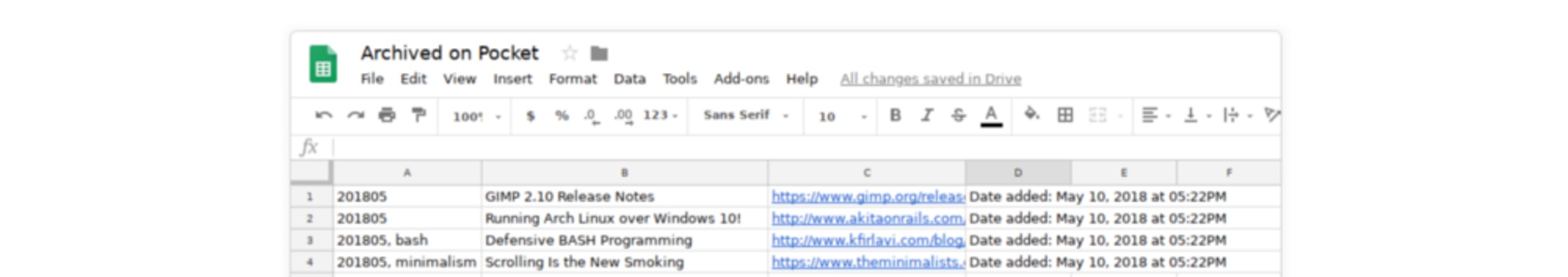Select cell 'GIMP 2.10 Release Notes'
The width and height of the screenshot is (1568, 277).
(624, 196)
